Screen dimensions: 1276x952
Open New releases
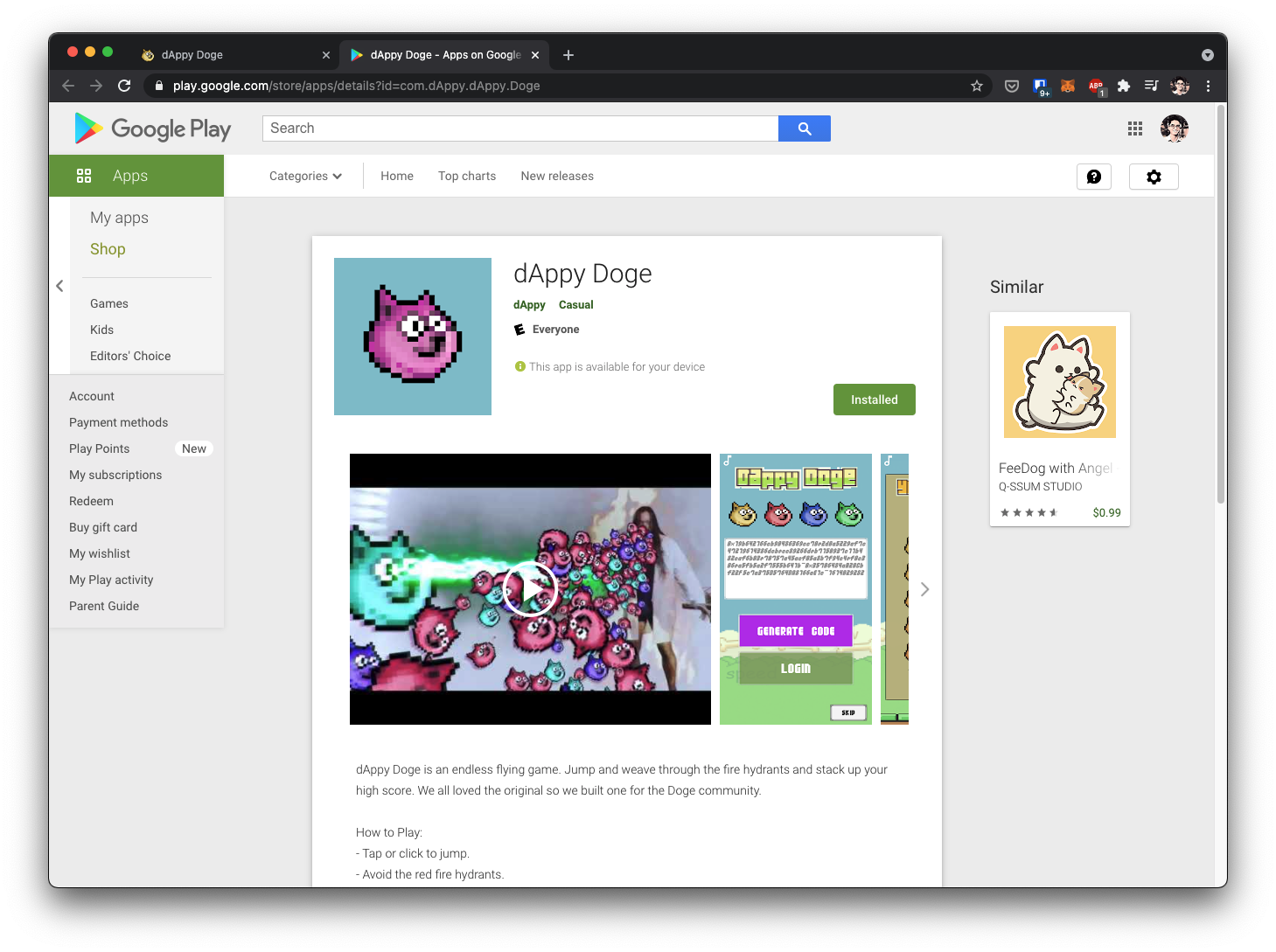tap(557, 177)
